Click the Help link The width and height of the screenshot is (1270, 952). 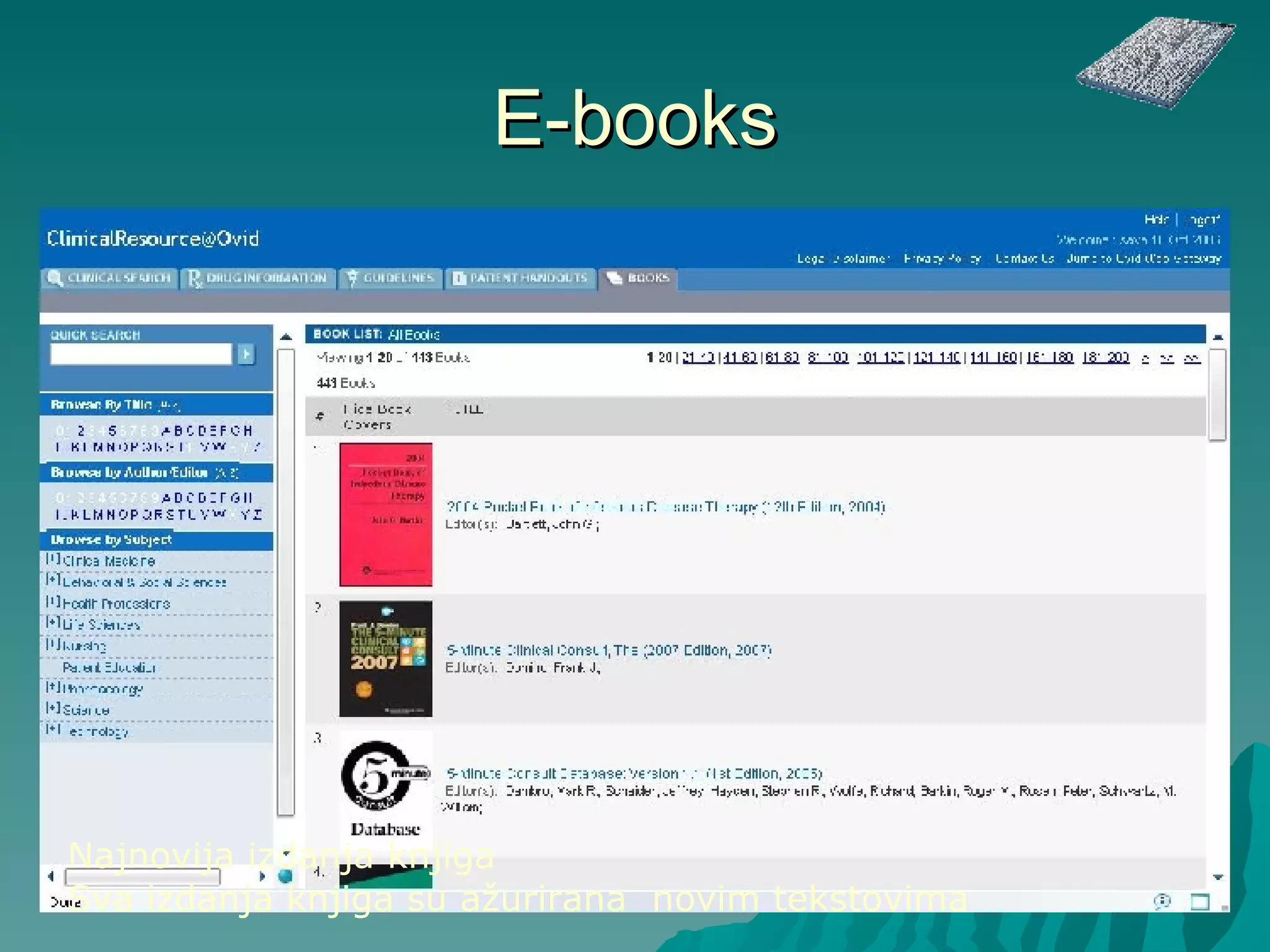(1157, 219)
